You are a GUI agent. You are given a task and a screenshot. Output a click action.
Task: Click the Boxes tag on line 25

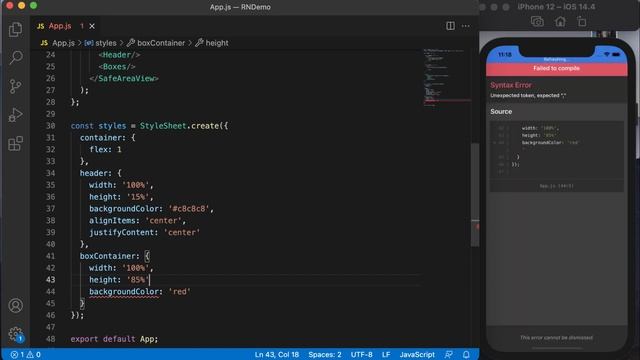(x=116, y=67)
